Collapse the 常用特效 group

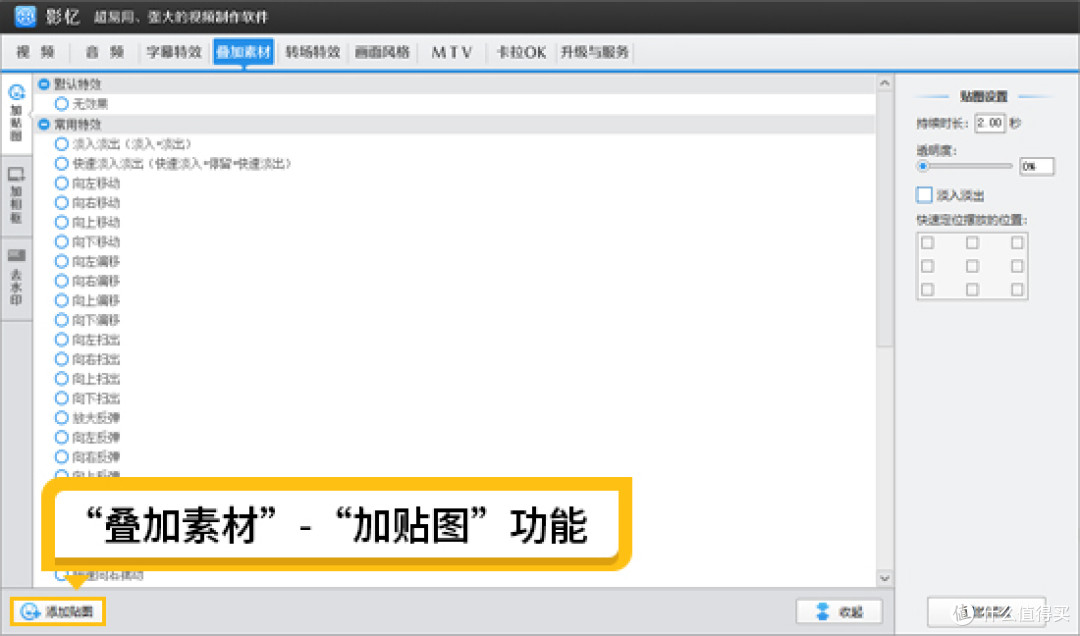pos(44,124)
